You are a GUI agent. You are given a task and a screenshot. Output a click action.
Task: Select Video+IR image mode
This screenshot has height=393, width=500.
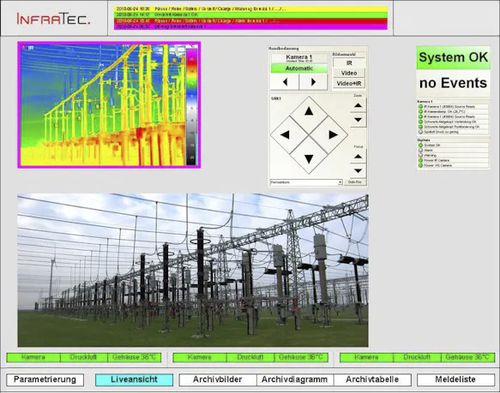[x=349, y=83]
